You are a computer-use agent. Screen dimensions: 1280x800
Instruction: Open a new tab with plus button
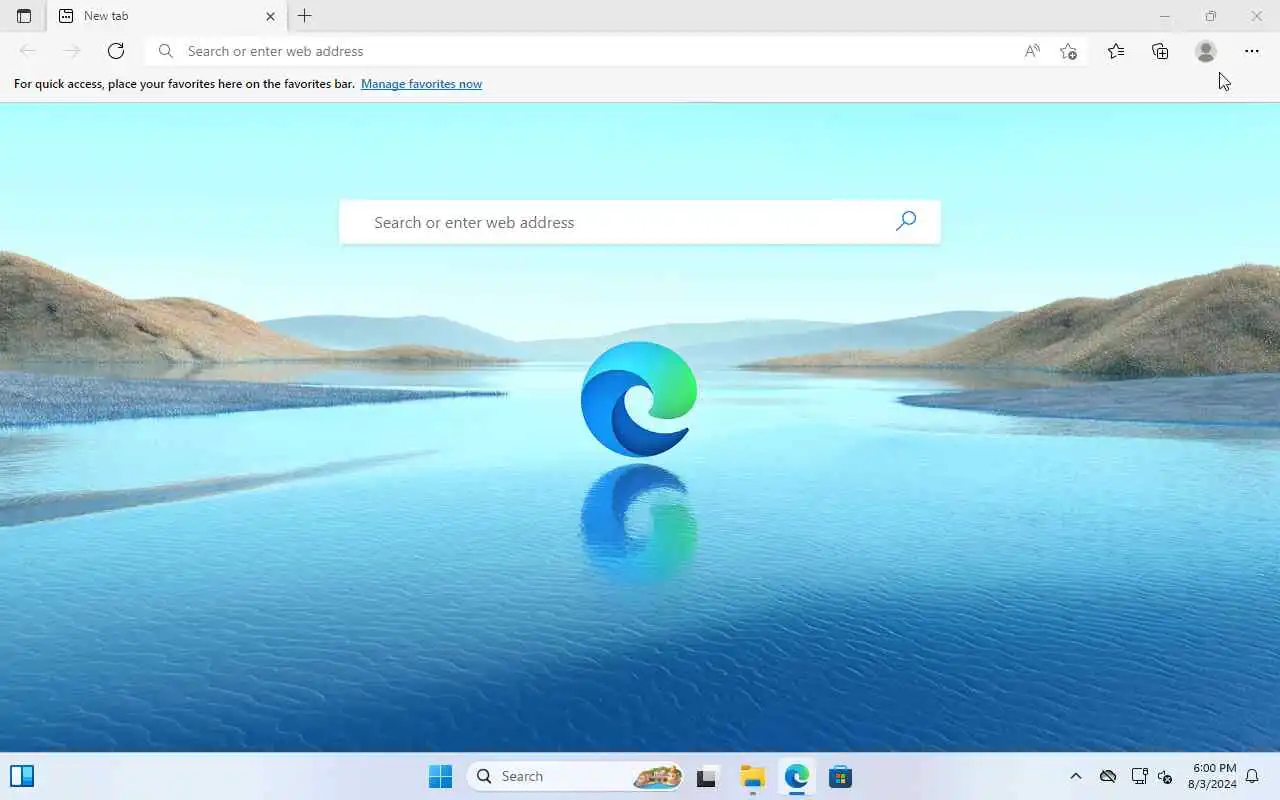(x=305, y=16)
